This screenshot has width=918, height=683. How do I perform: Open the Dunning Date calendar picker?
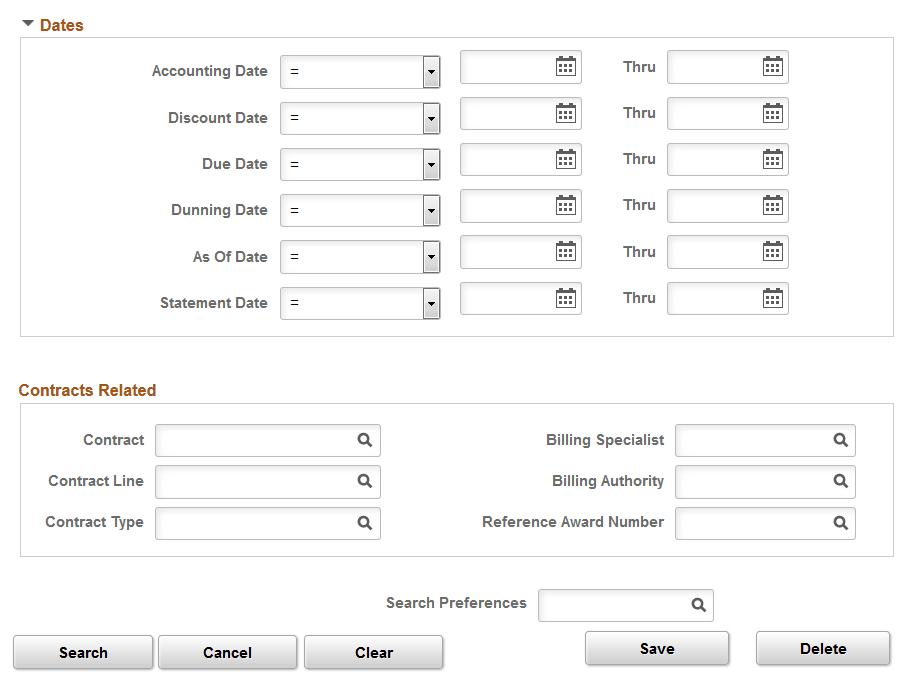click(x=567, y=205)
